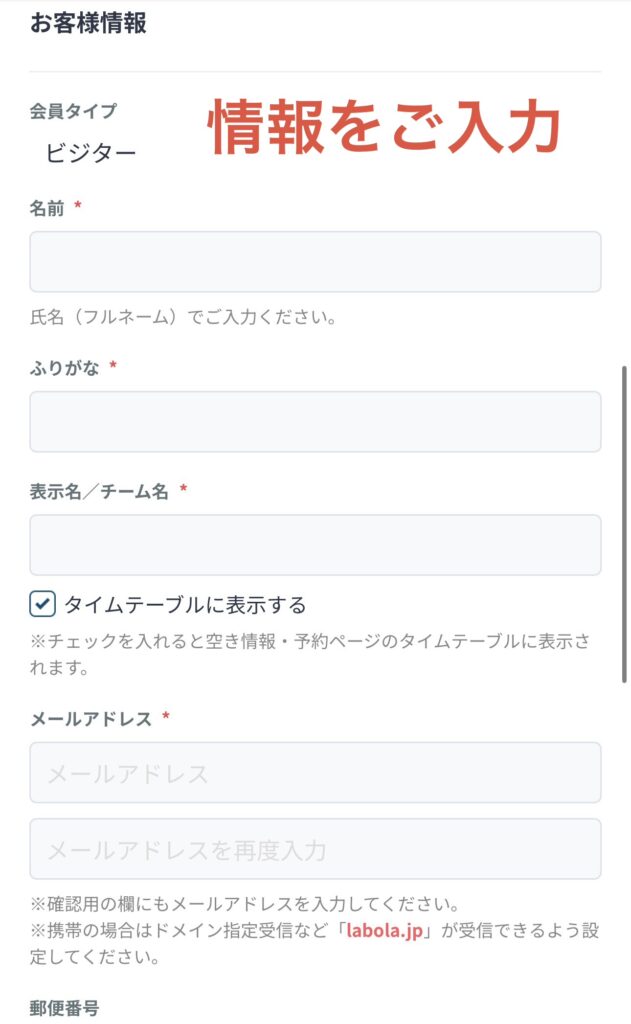Focus the メールアドレスを再度入力 confirmation field
This screenshot has height=1024, width=631.
tap(315, 849)
